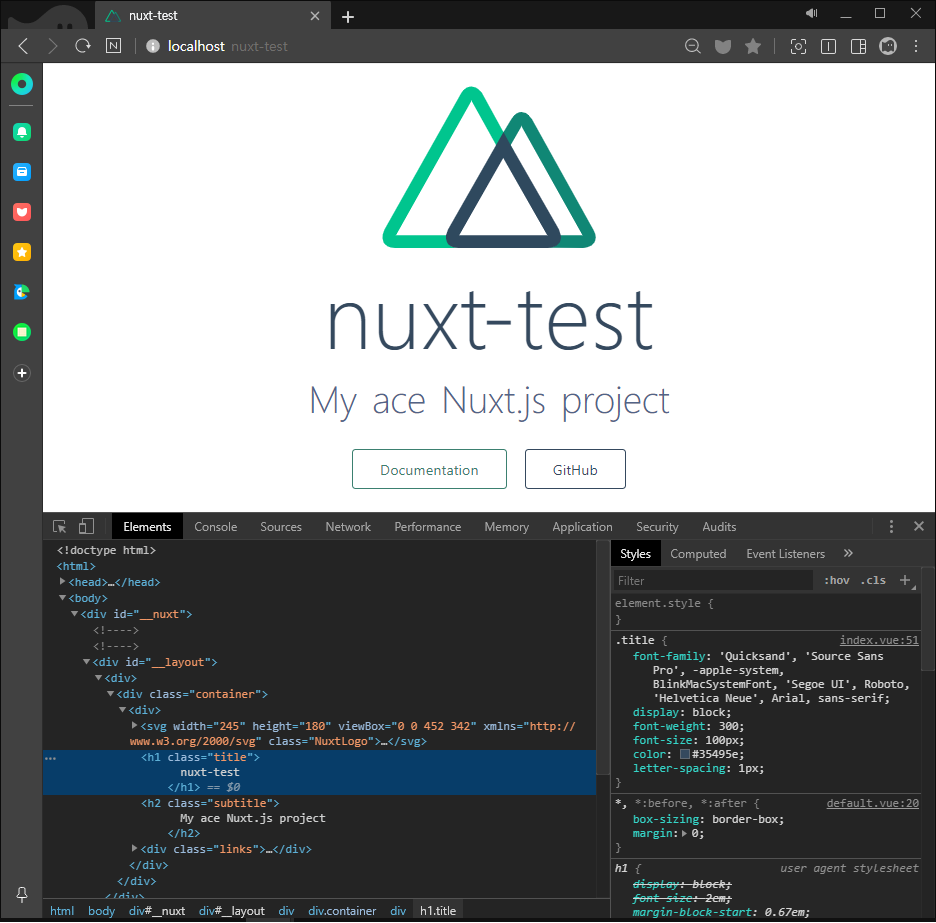Click the GitHub button
This screenshot has height=923, width=936.
tap(575, 469)
